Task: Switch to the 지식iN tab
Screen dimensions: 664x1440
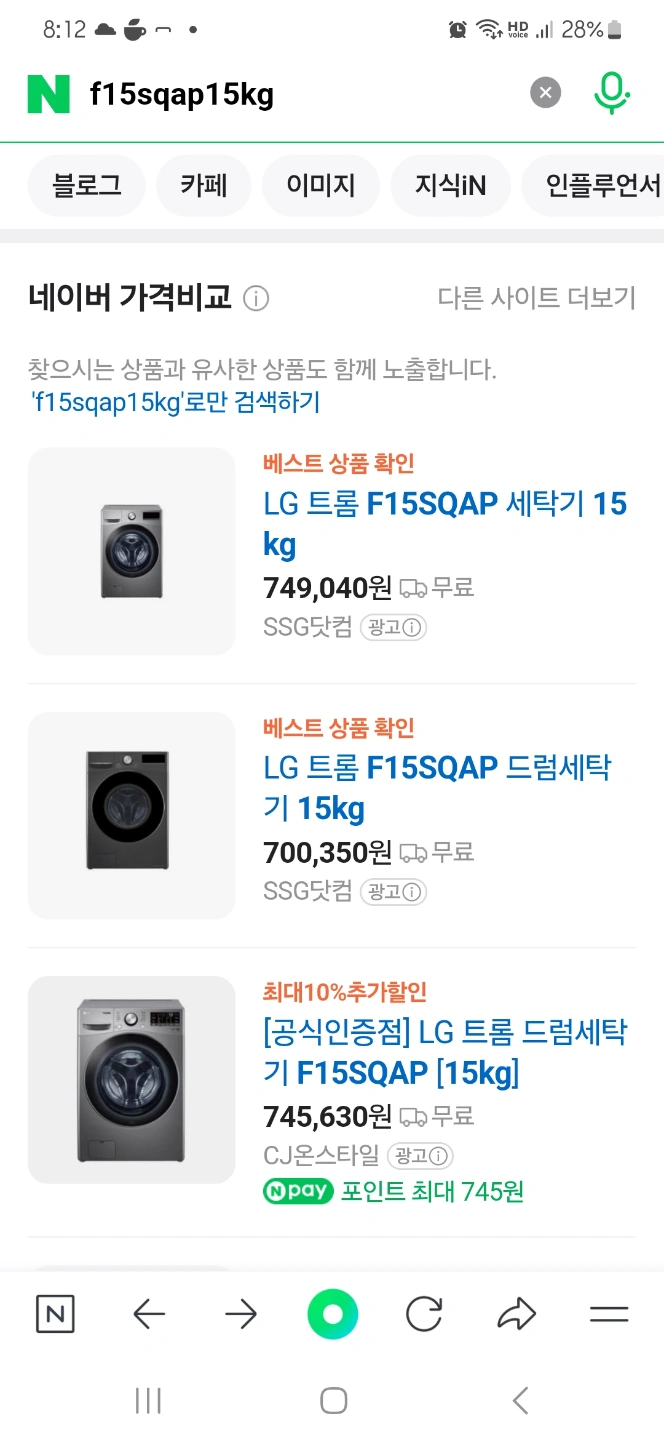Action: [x=450, y=185]
